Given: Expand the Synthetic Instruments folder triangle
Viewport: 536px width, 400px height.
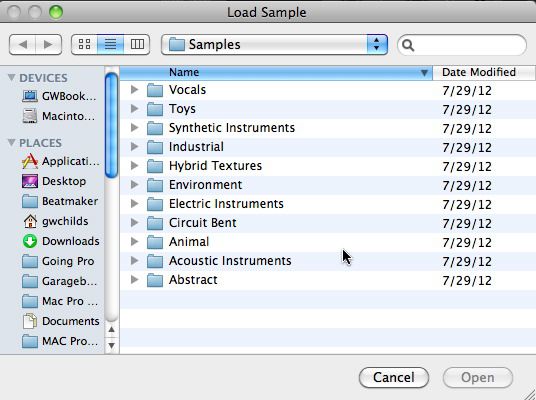Looking at the screenshot, I should point(135,128).
